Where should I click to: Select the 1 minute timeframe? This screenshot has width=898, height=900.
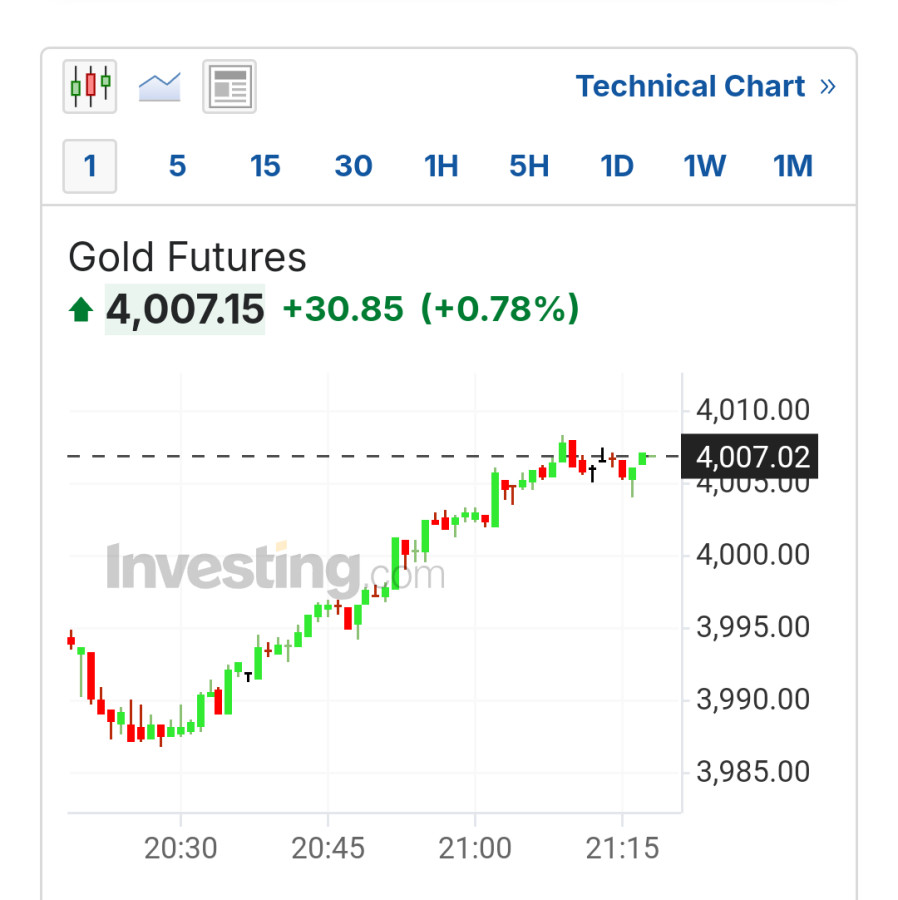point(90,166)
